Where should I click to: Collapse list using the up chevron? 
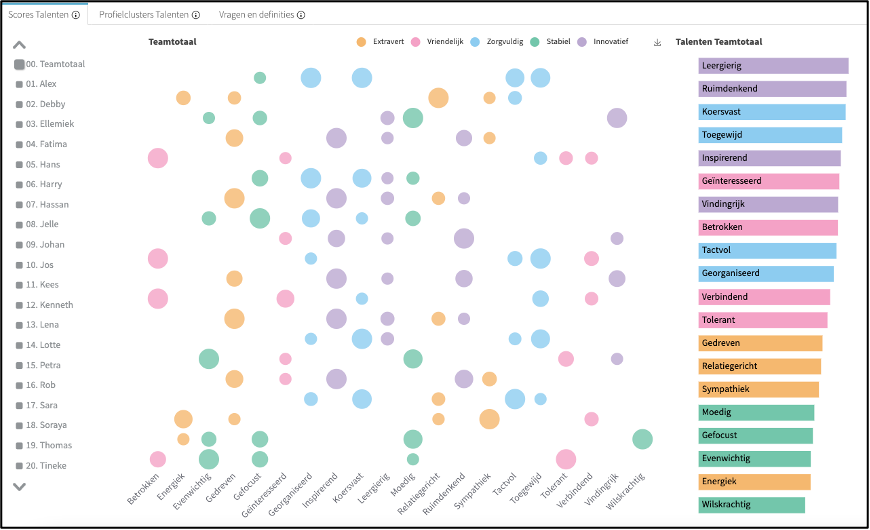19,45
